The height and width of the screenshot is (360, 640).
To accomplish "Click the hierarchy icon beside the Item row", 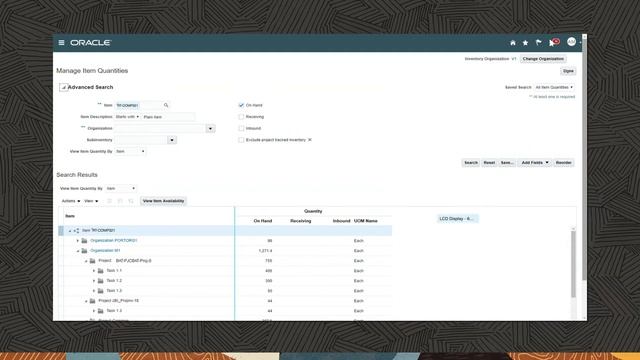I will click(x=76, y=231).
